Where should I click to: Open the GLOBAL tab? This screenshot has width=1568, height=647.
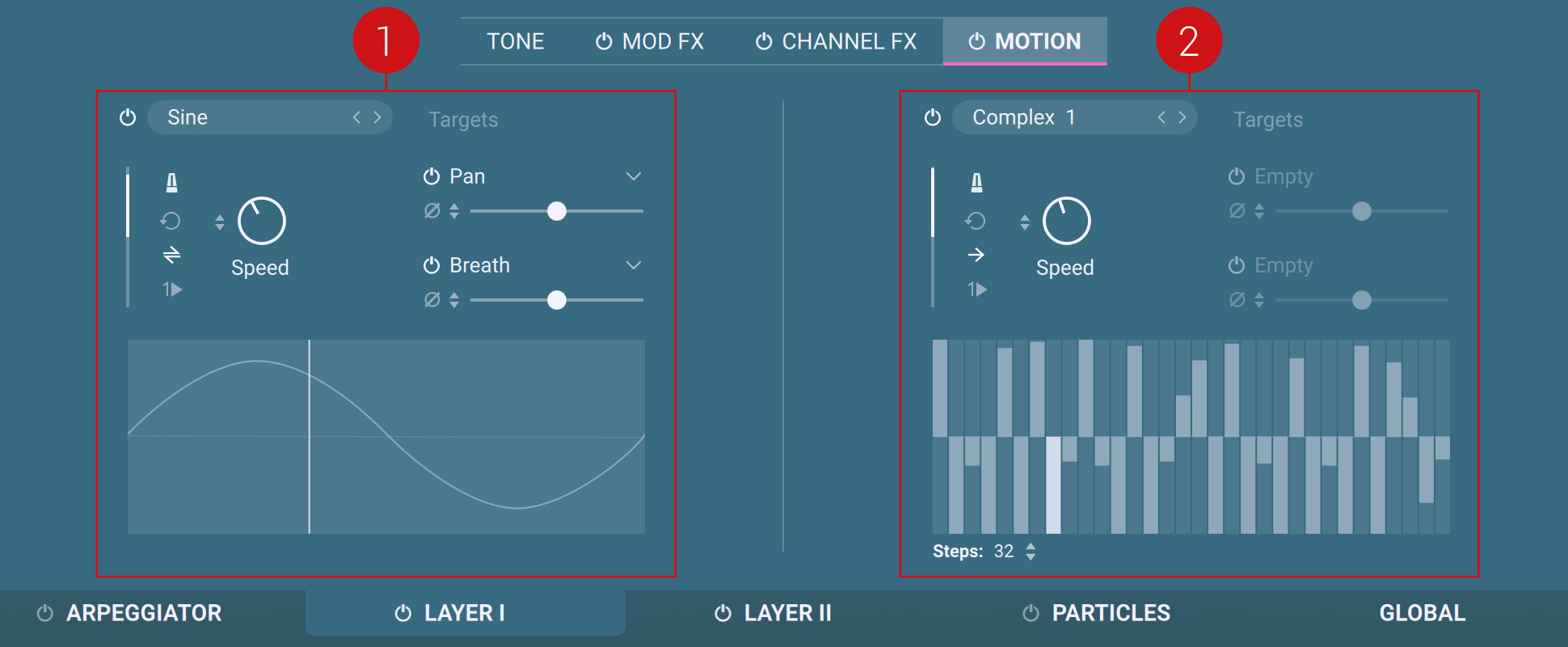[1422, 613]
